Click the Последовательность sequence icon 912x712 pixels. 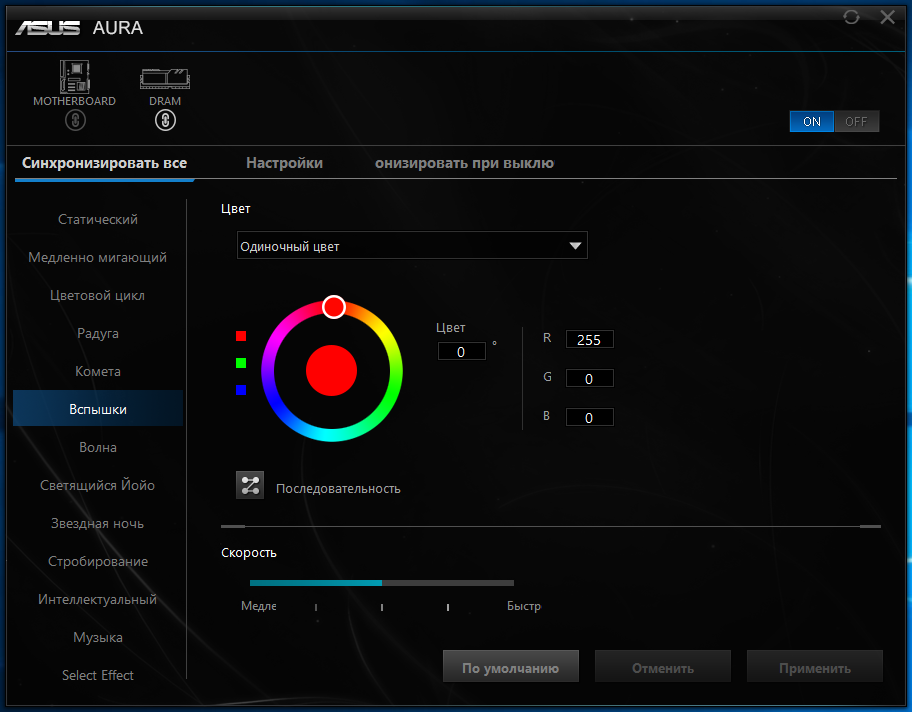pos(250,485)
